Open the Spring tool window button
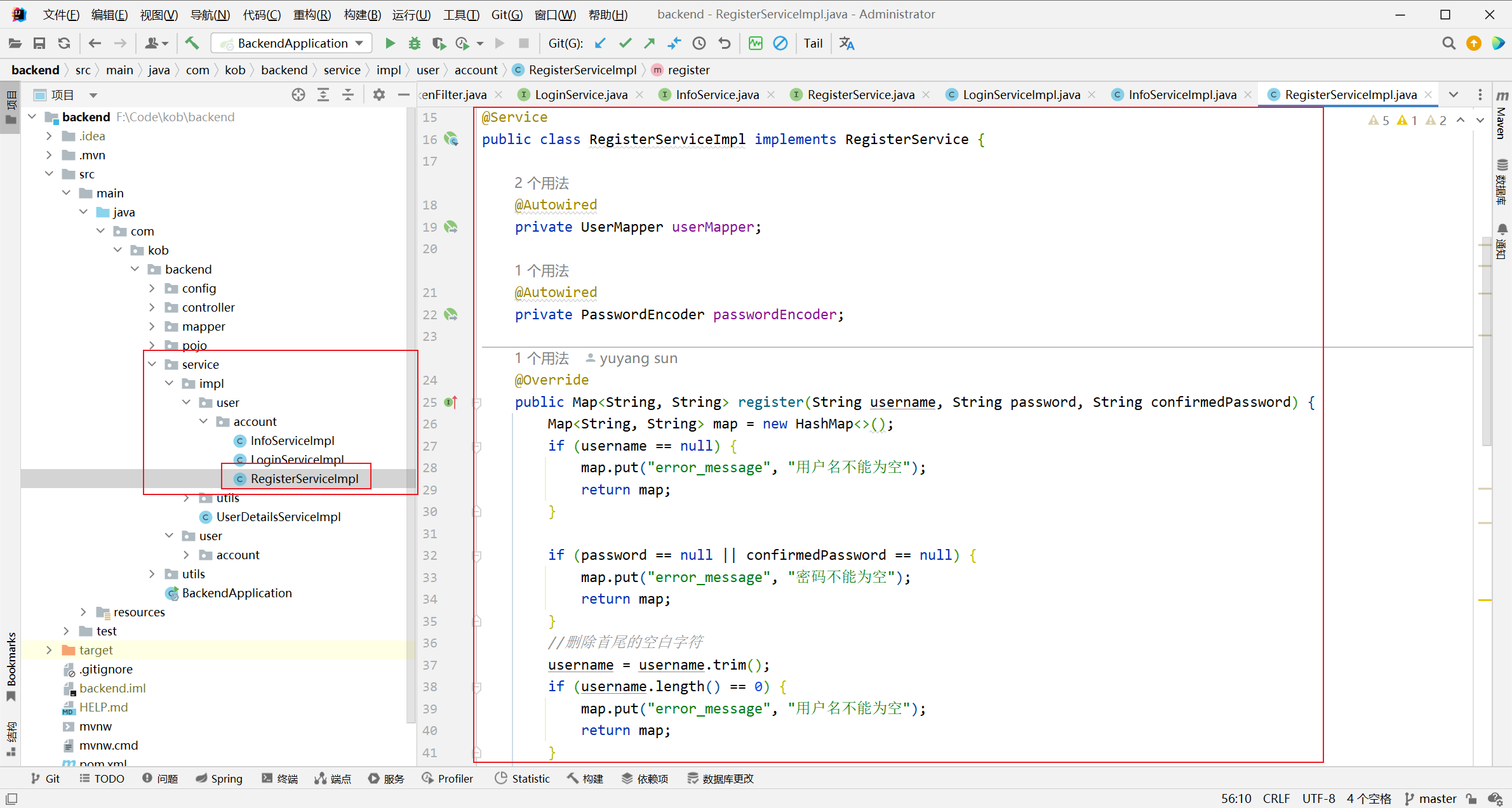Image resolution: width=1512 pixels, height=808 pixels. coord(219,778)
